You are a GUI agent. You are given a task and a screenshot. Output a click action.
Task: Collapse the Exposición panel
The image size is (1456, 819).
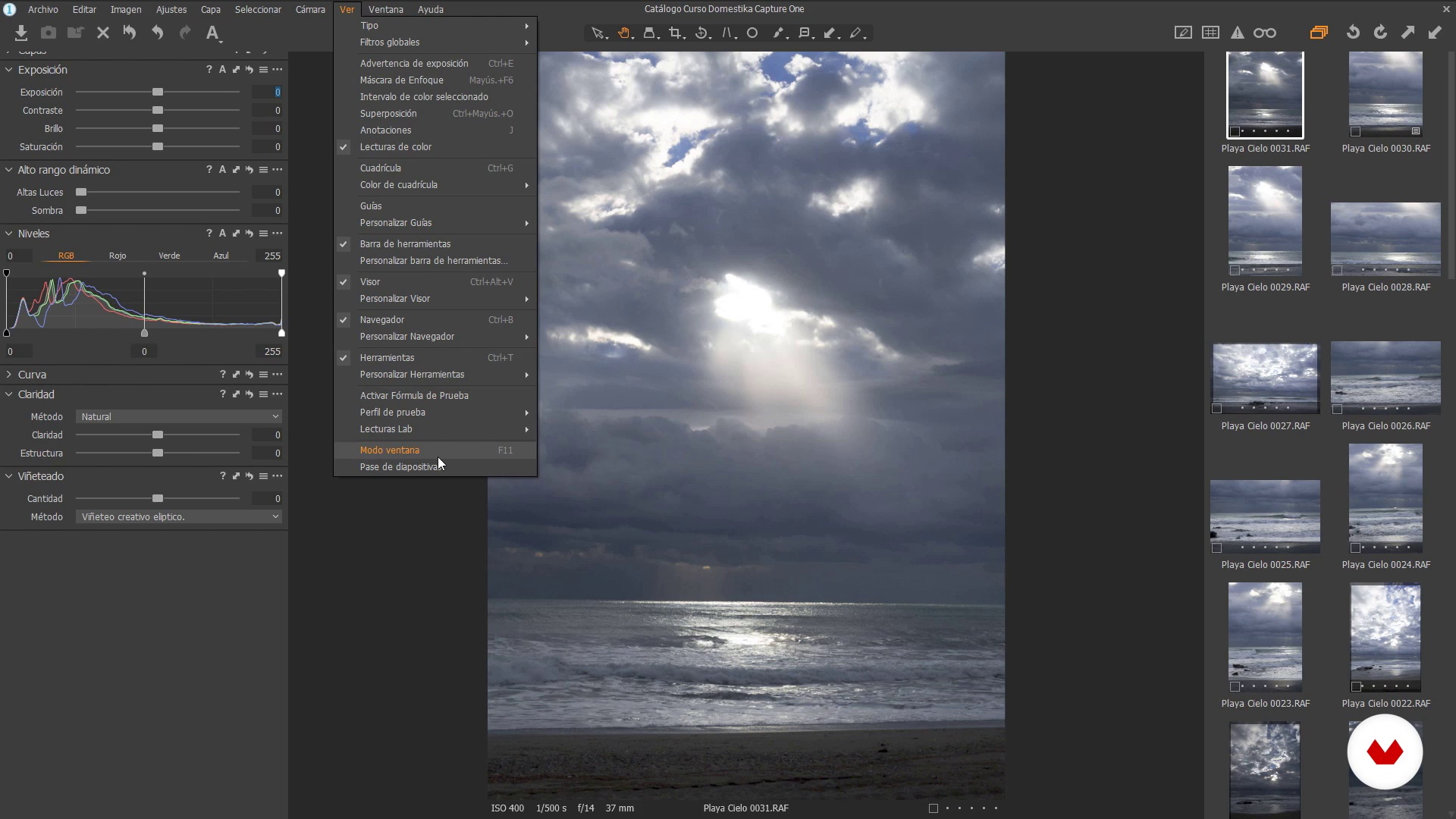(x=8, y=70)
